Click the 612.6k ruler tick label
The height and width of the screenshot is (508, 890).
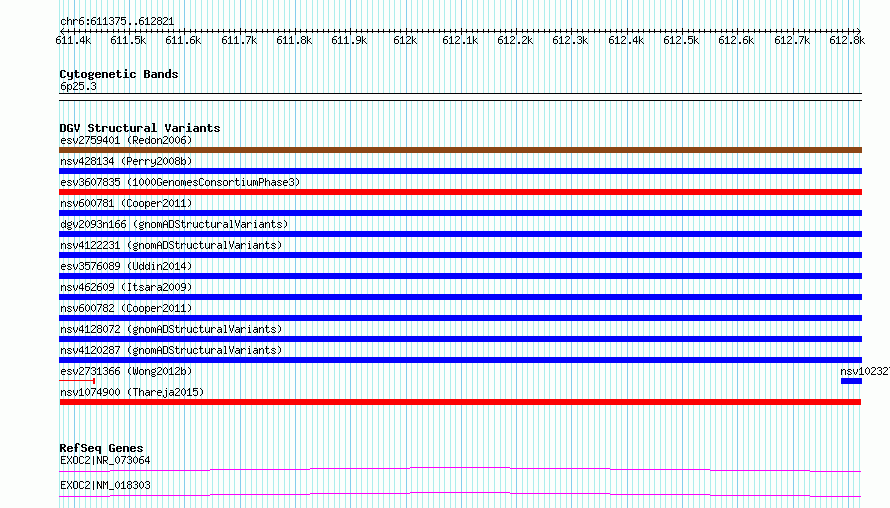click(736, 40)
